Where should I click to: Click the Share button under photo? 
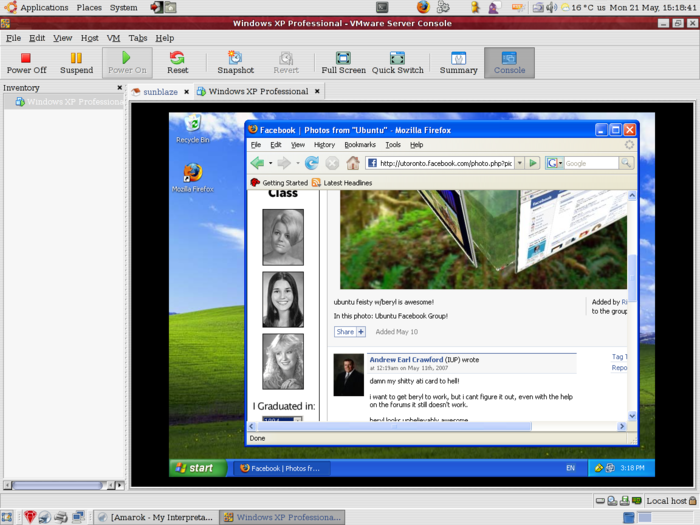pyautogui.click(x=350, y=332)
